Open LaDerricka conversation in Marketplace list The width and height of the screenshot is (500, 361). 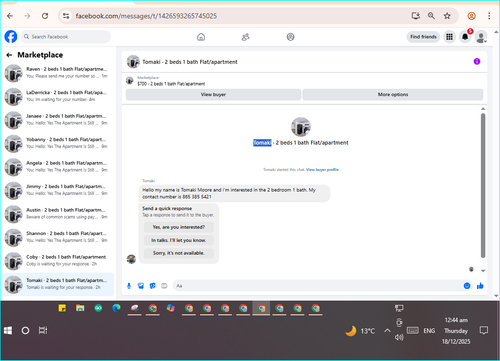pyautogui.click(x=58, y=96)
